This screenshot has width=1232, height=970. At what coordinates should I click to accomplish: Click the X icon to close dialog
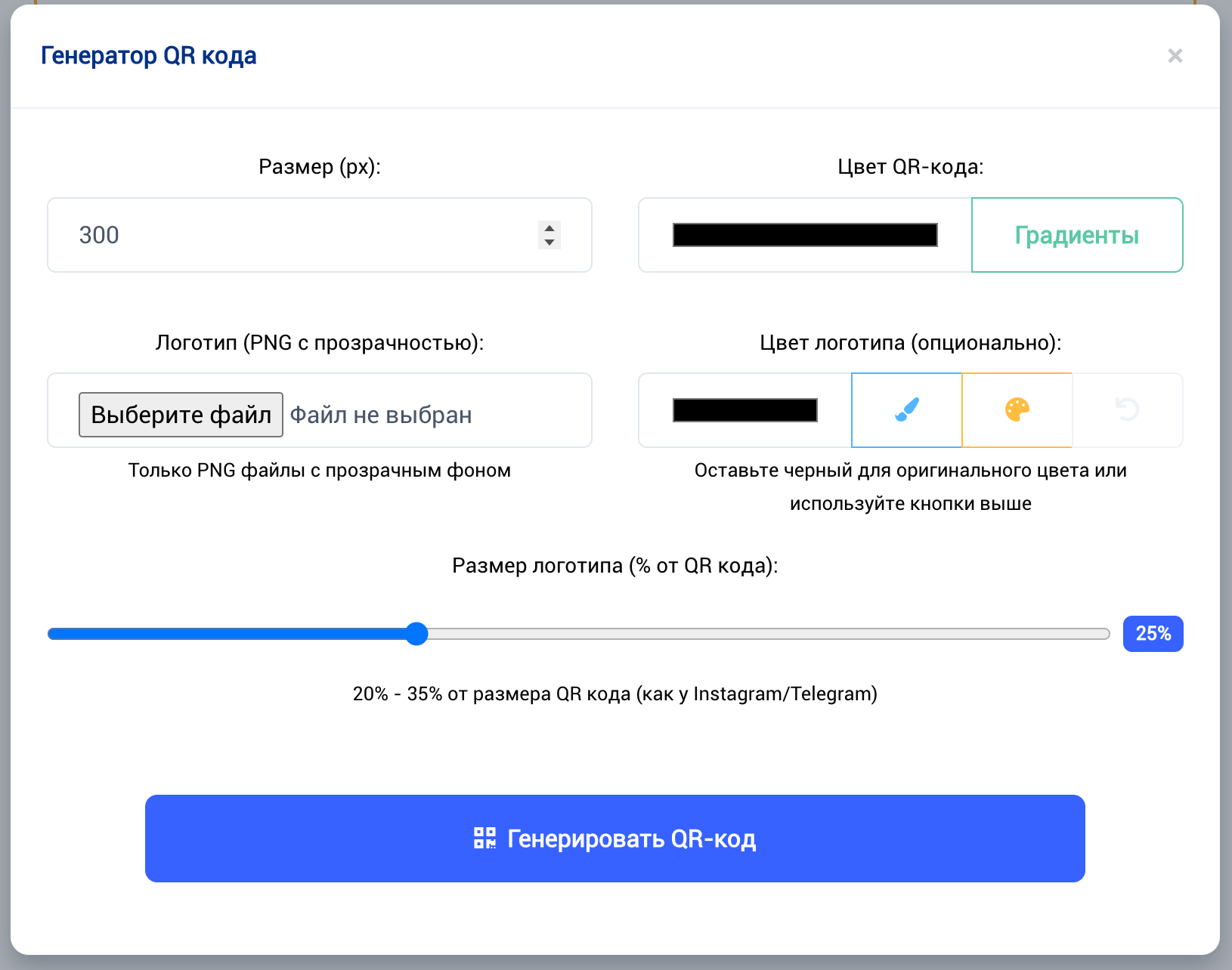coord(1175,55)
